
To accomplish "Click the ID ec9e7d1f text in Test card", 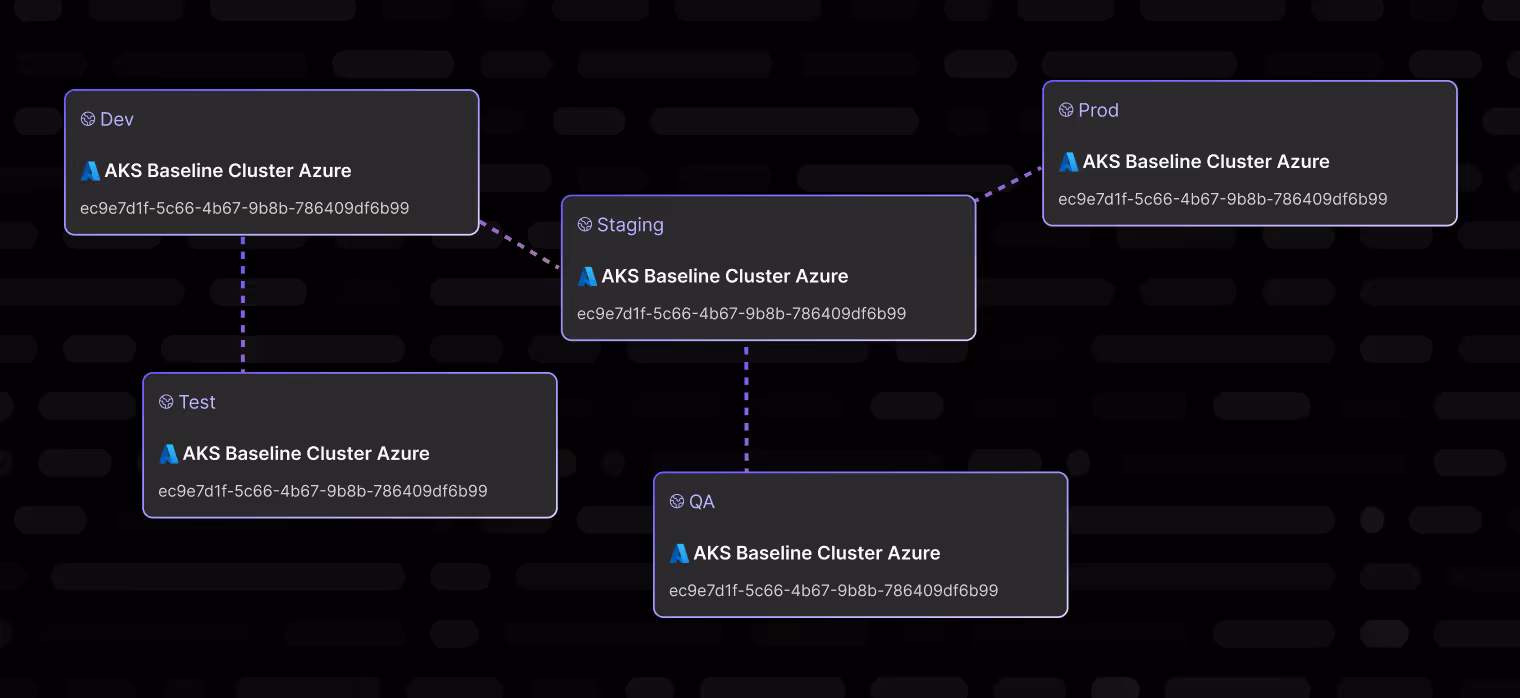I will coord(323,491).
